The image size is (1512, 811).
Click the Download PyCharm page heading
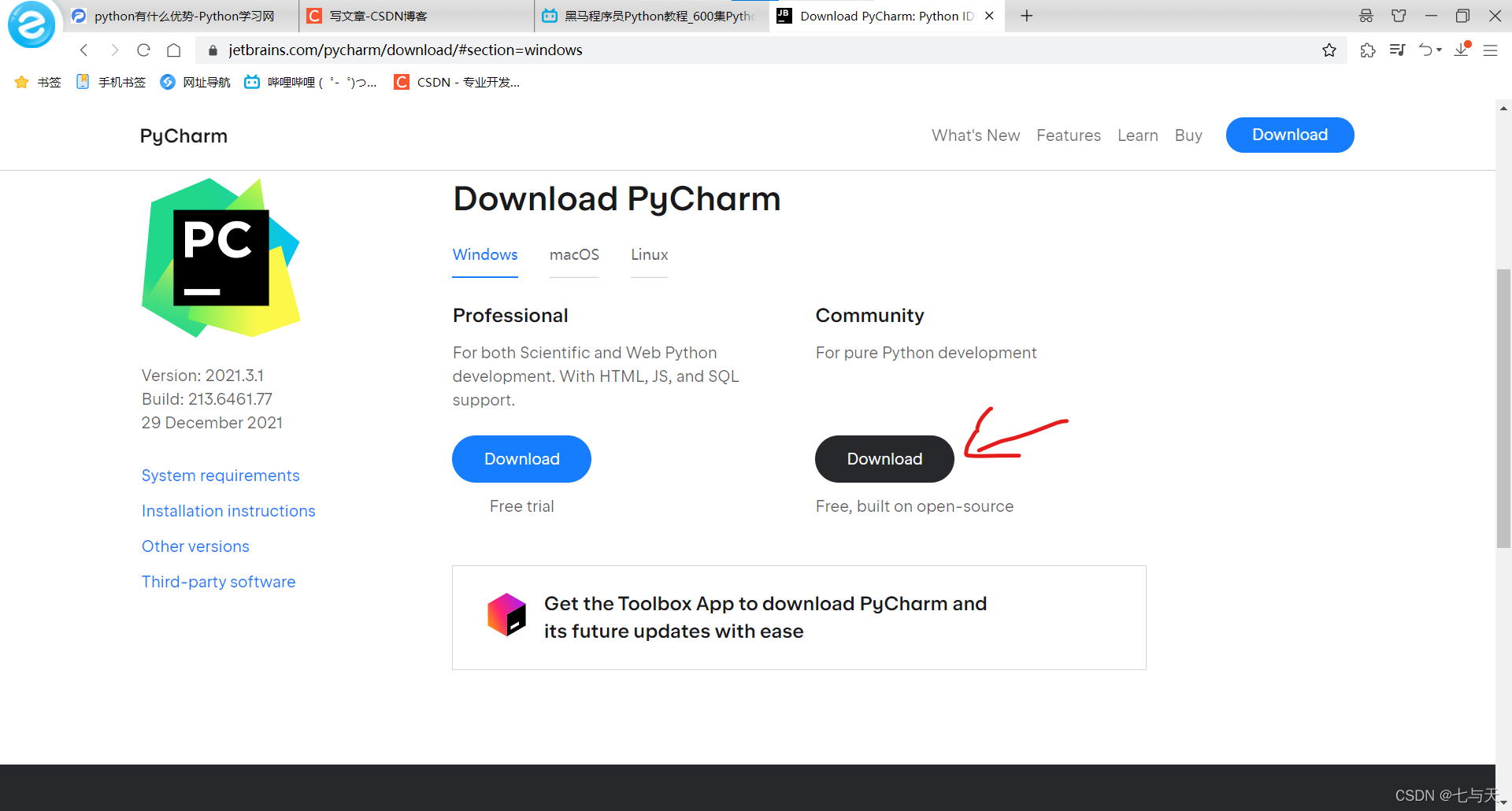[617, 198]
